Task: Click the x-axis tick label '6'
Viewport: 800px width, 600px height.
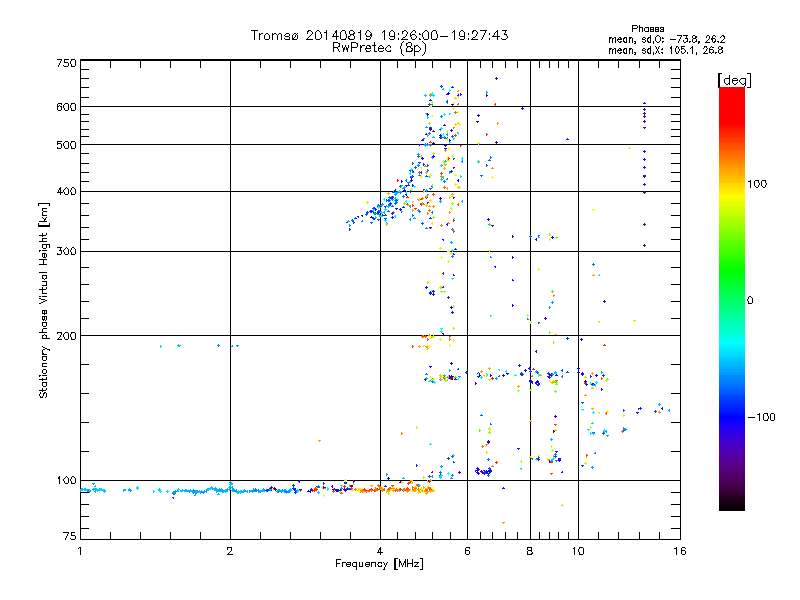Action: pos(467,551)
